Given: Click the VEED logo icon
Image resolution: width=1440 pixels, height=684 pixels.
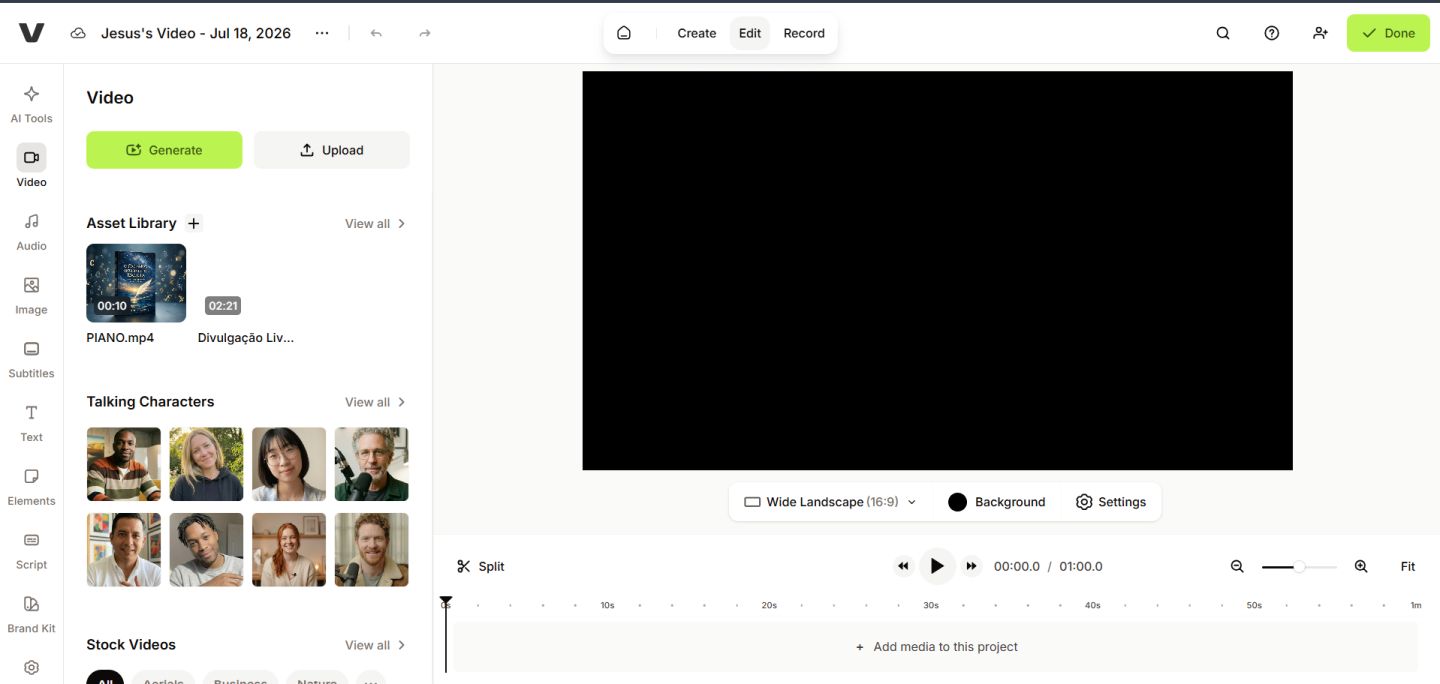Looking at the screenshot, I should coord(32,33).
